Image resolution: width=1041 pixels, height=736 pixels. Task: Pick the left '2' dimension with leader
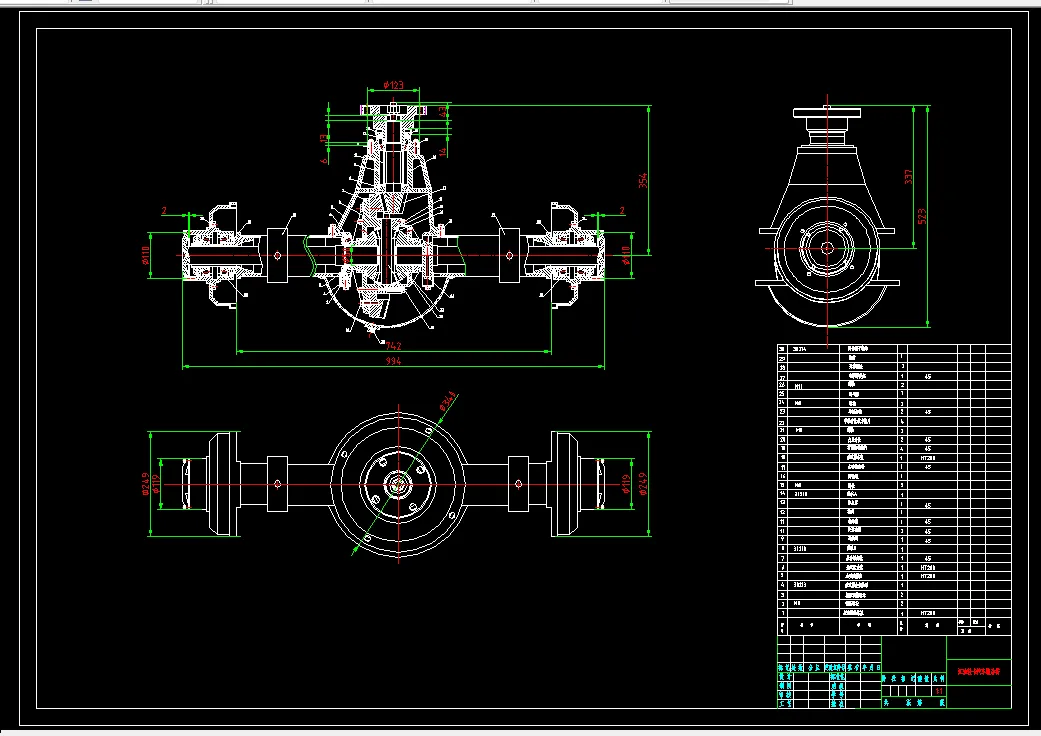[x=165, y=210]
